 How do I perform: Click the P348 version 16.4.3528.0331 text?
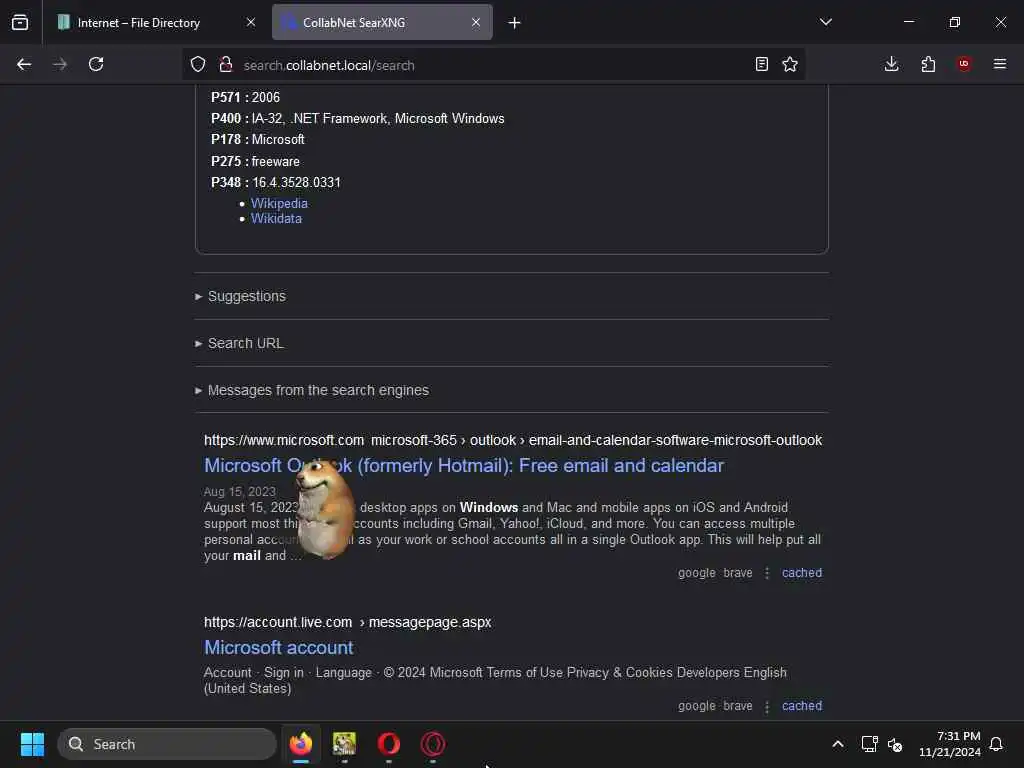[276, 182]
